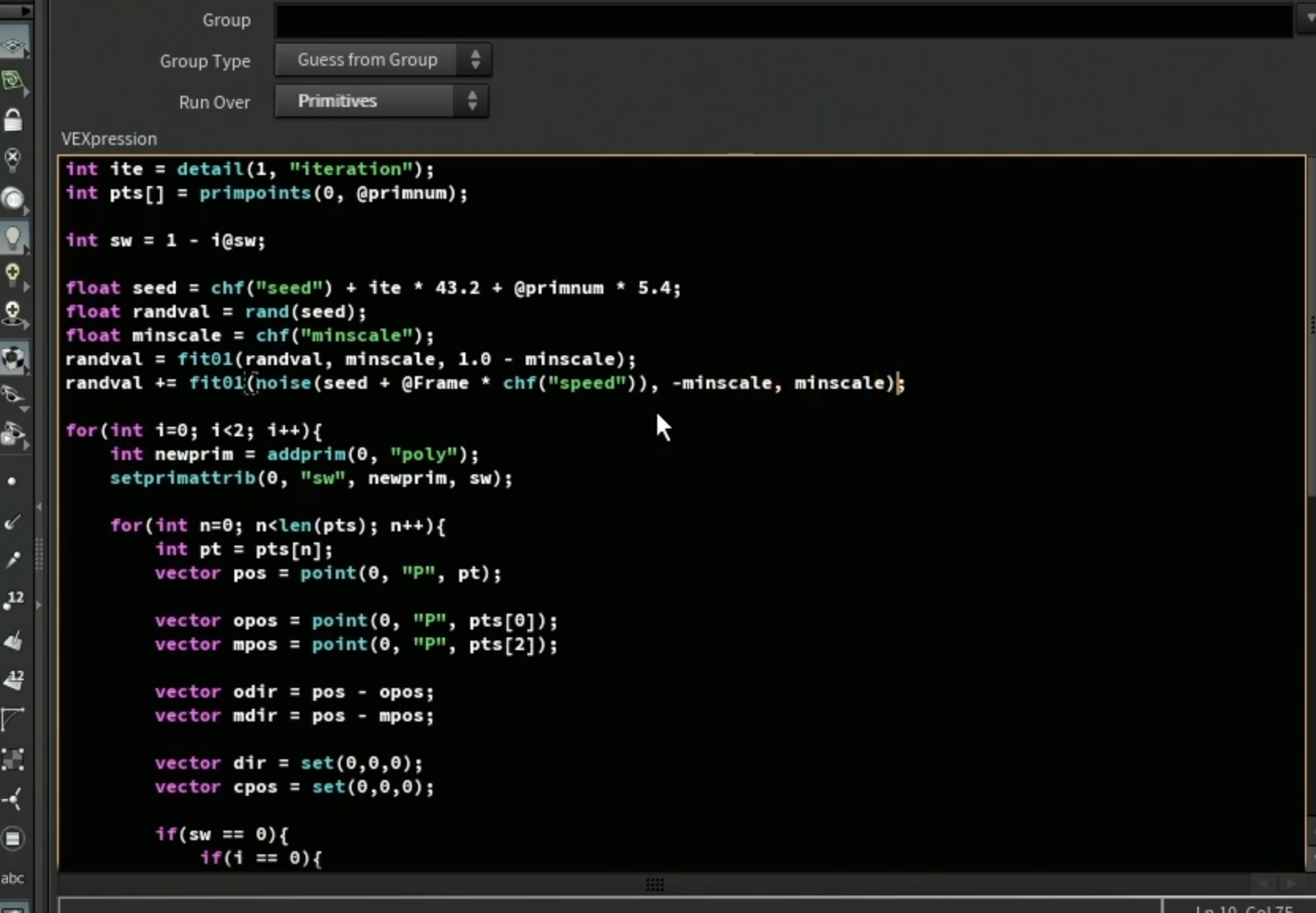The height and width of the screenshot is (913, 1316).
Task: Click the lock camera padlock icon
Action: tap(13, 120)
